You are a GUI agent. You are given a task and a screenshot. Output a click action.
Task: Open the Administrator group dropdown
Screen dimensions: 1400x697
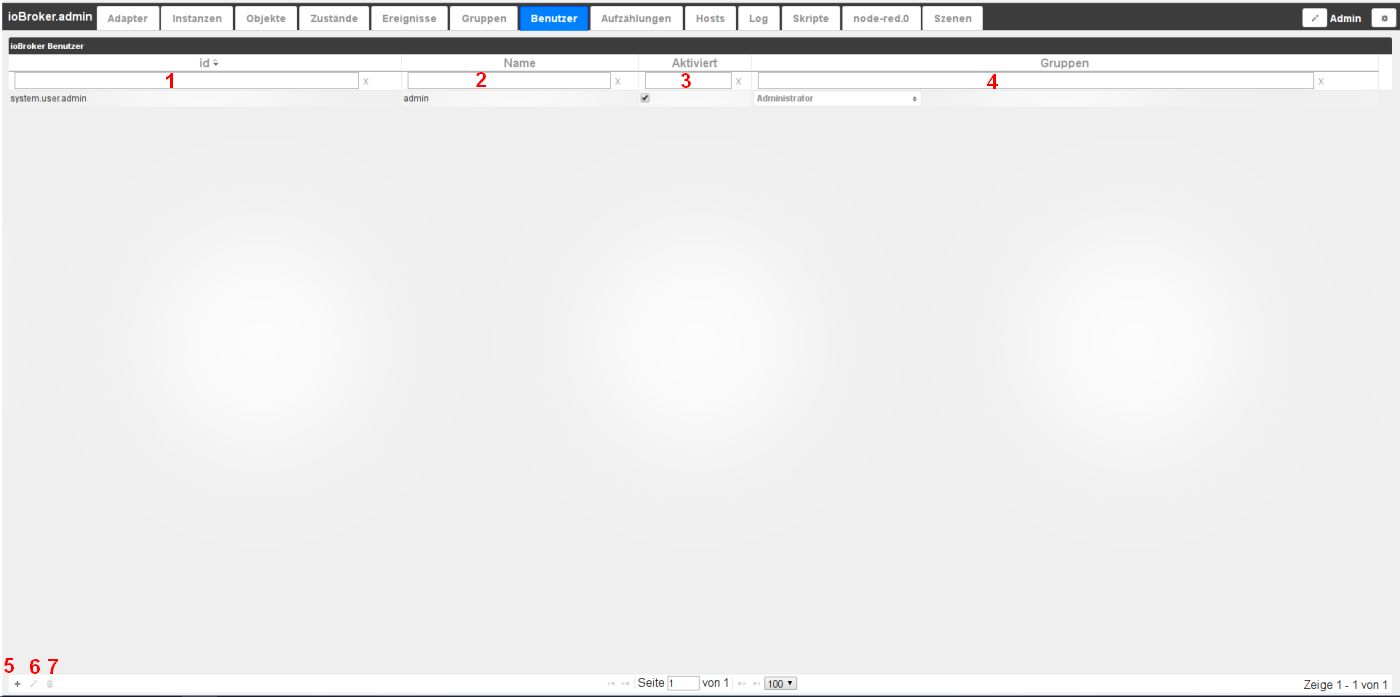[836, 99]
